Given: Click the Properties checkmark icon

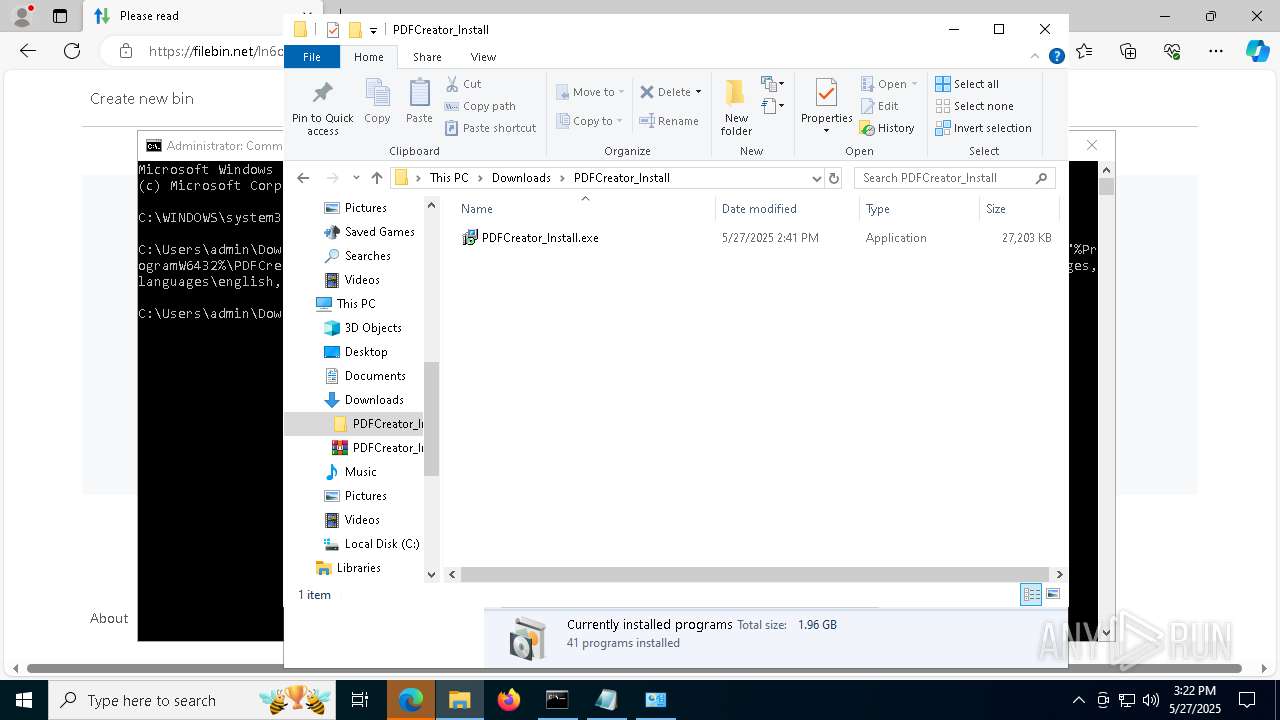Looking at the screenshot, I should (826, 94).
